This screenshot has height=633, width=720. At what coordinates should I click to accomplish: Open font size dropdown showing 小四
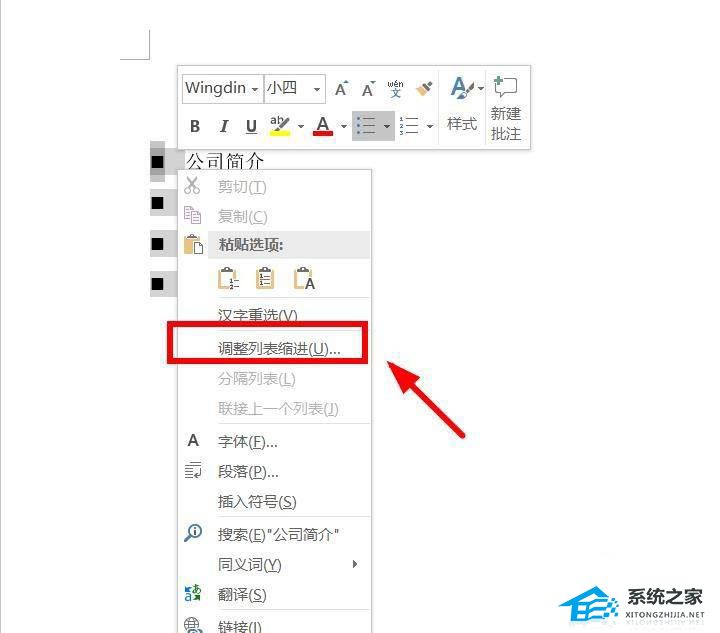tap(317, 89)
